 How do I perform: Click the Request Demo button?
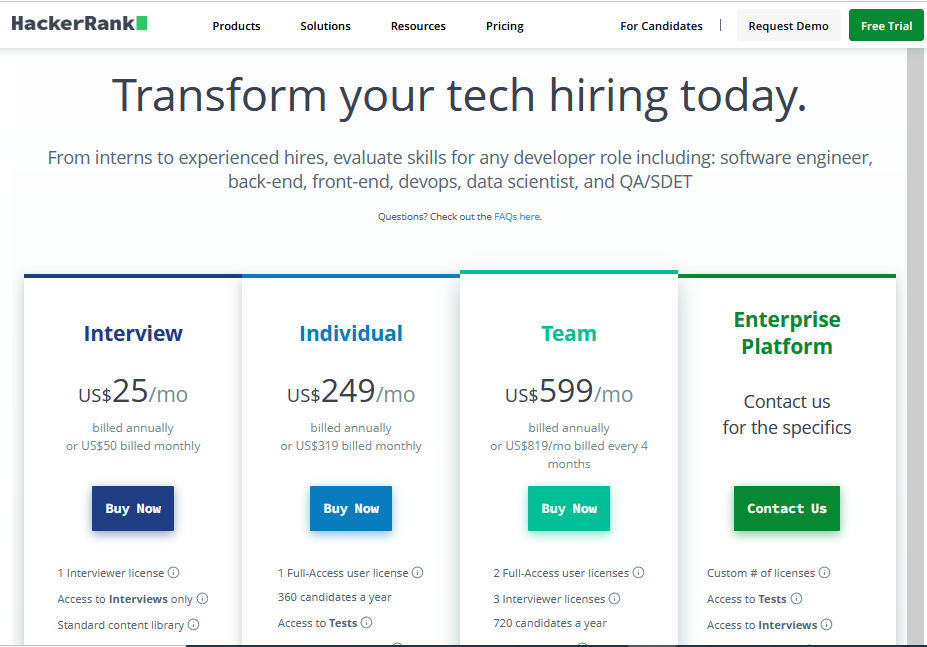(789, 25)
